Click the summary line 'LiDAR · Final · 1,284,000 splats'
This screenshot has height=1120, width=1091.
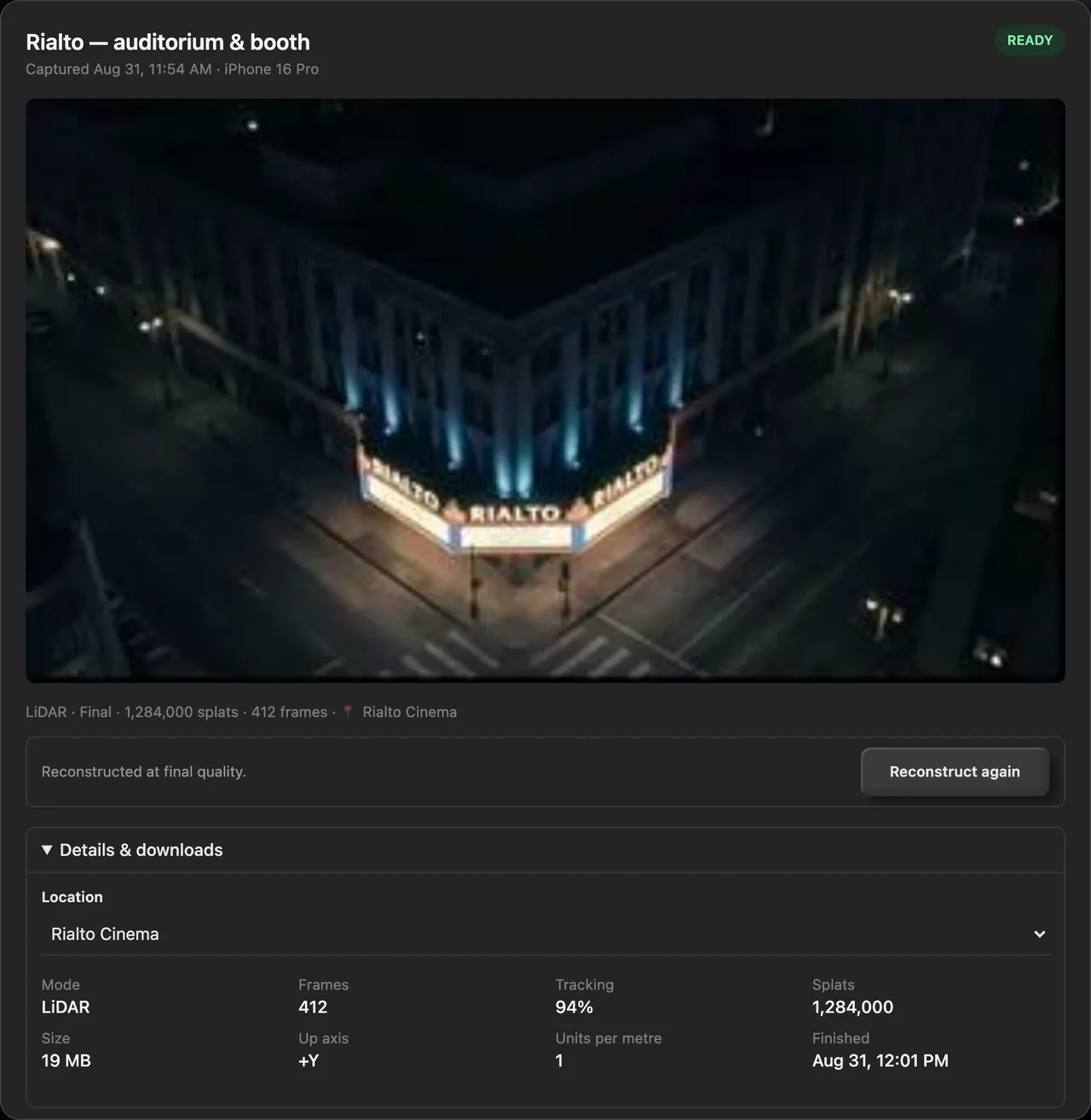pos(132,712)
